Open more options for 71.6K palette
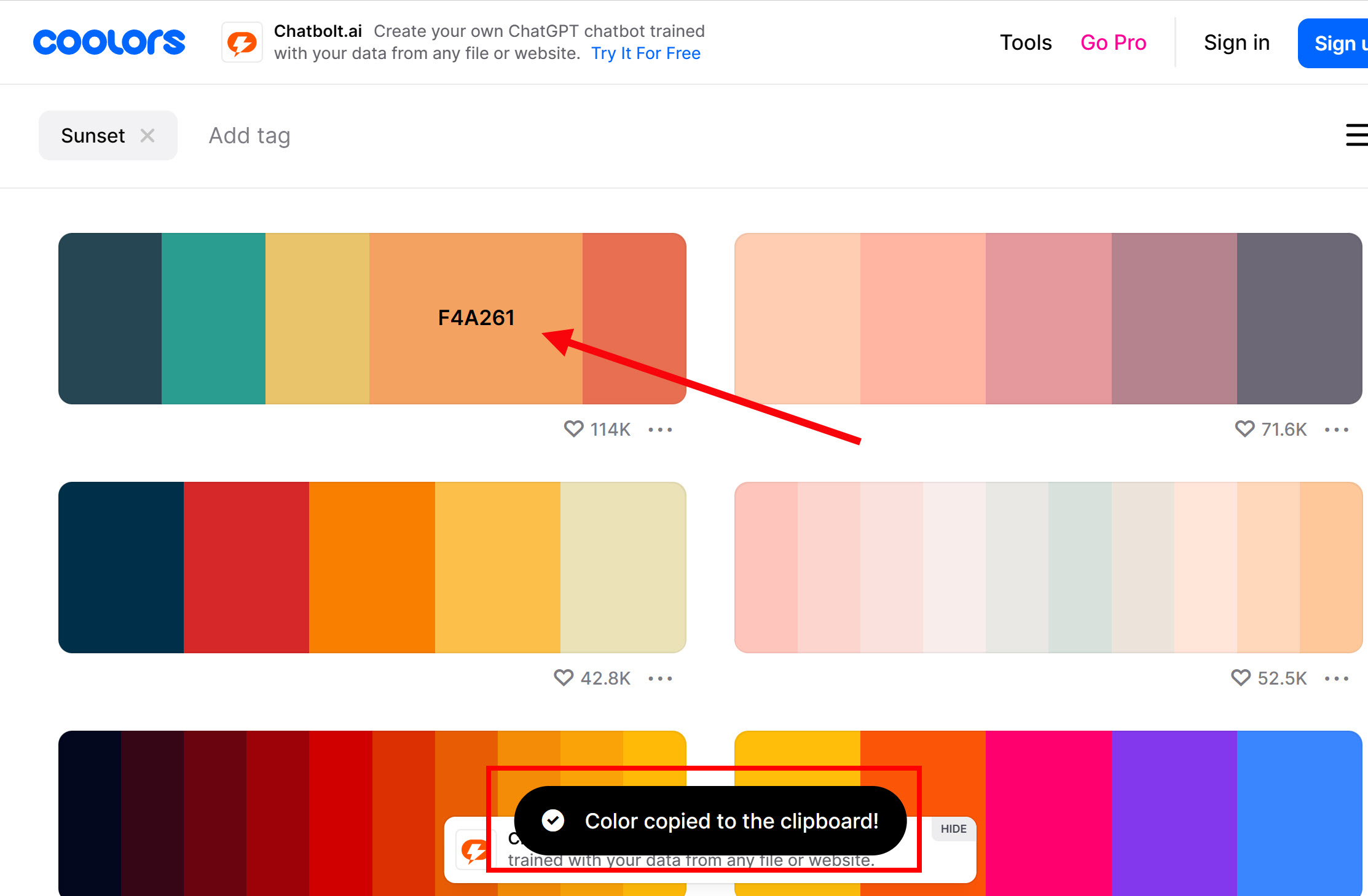1368x896 pixels. click(1336, 430)
